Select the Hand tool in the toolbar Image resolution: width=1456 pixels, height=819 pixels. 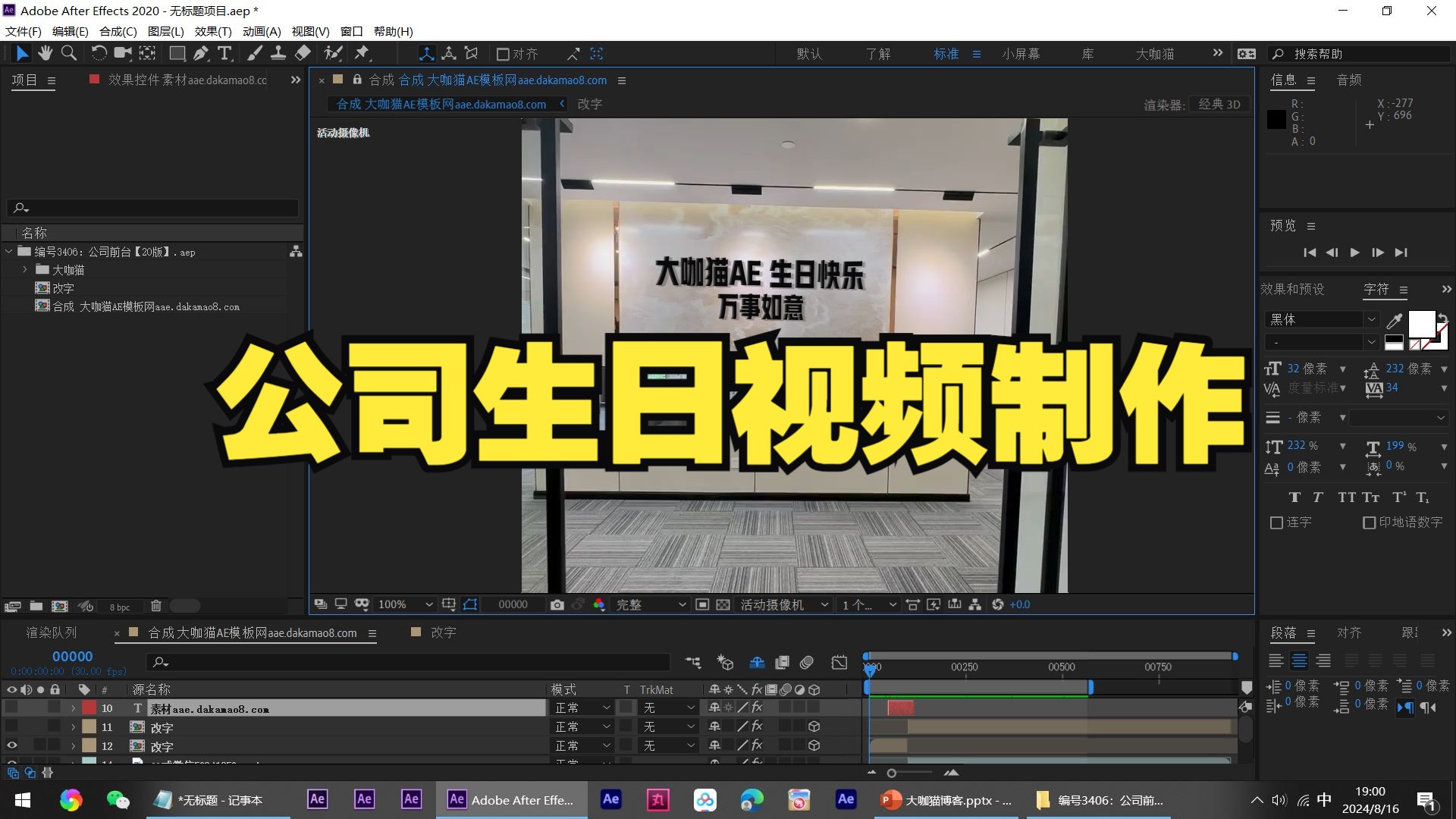pos(45,53)
